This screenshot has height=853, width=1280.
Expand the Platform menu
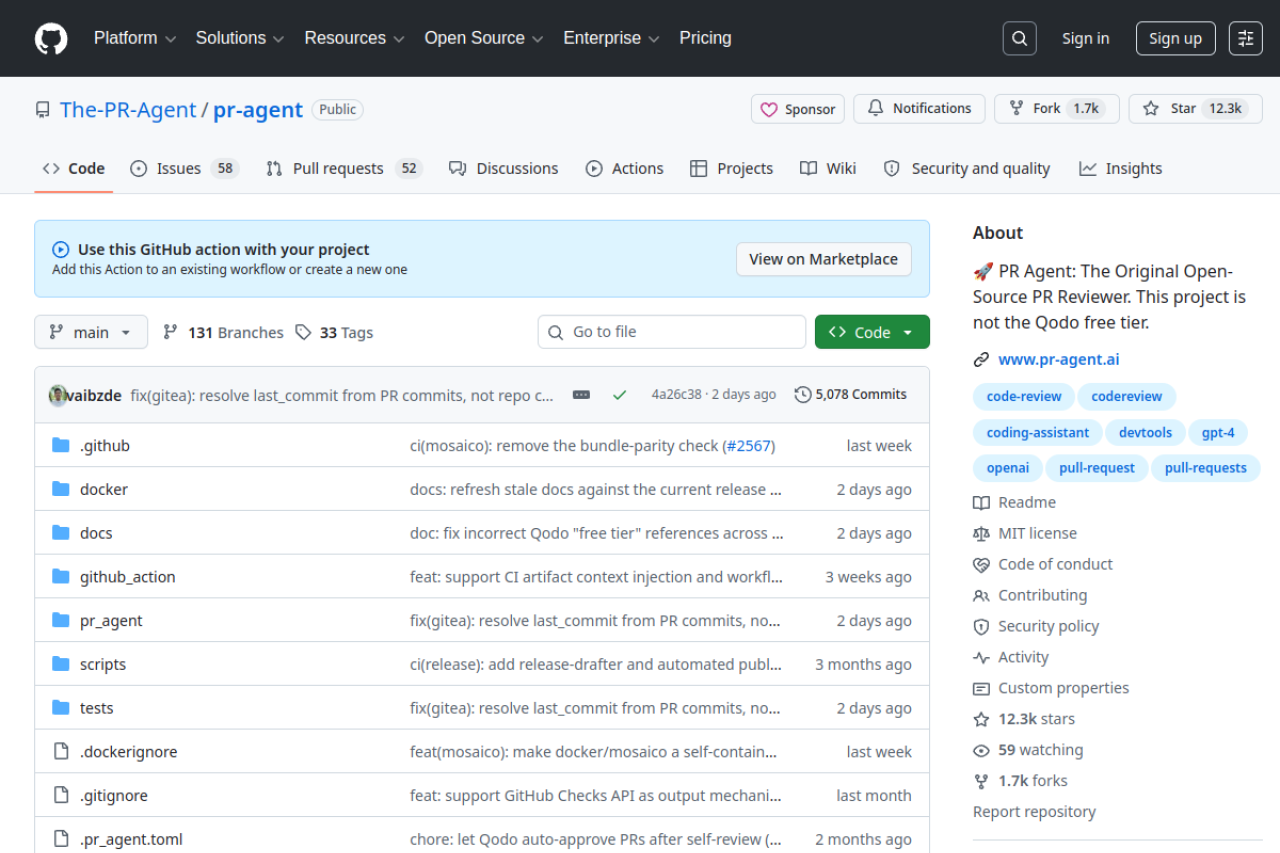click(135, 38)
